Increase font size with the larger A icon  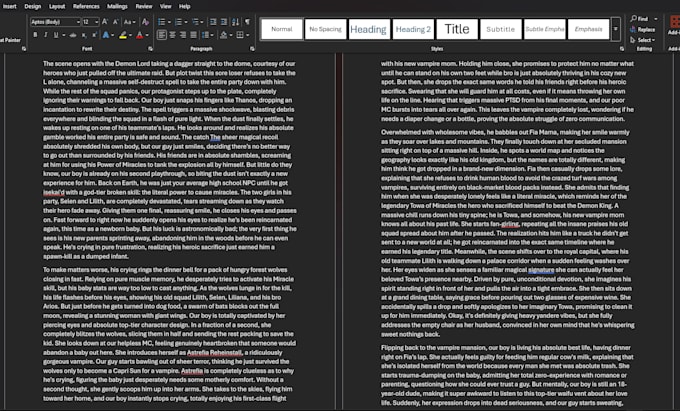[105, 22]
